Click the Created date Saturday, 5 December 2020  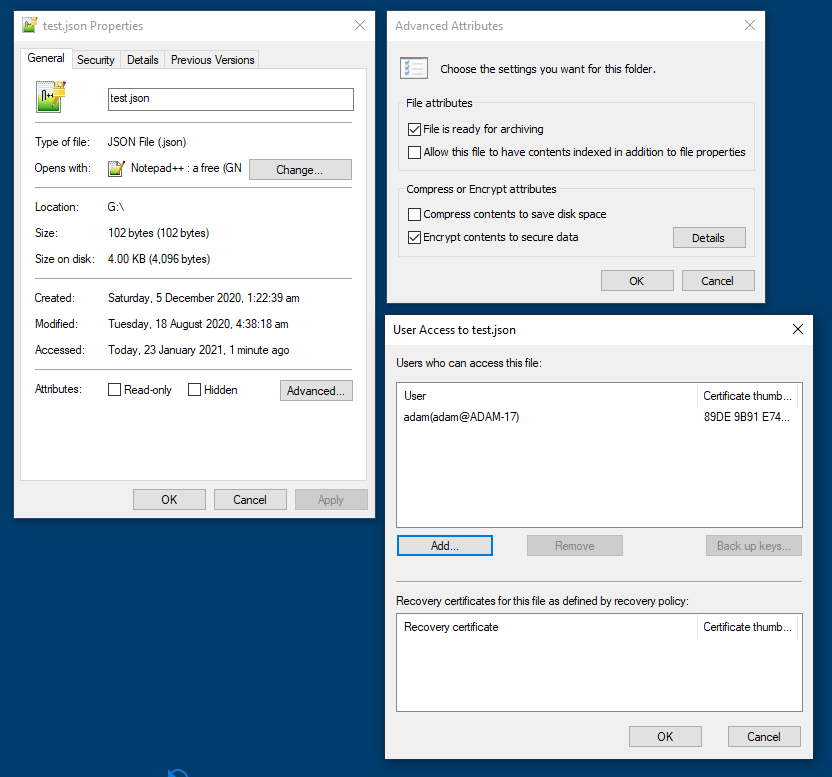pos(204,298)
